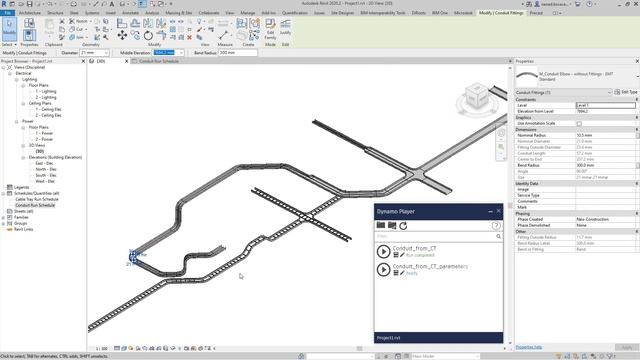Click the Dynamo Player search magnifier icon
The width and height of the screenshot is (640, 360).
tap(498, 236)
